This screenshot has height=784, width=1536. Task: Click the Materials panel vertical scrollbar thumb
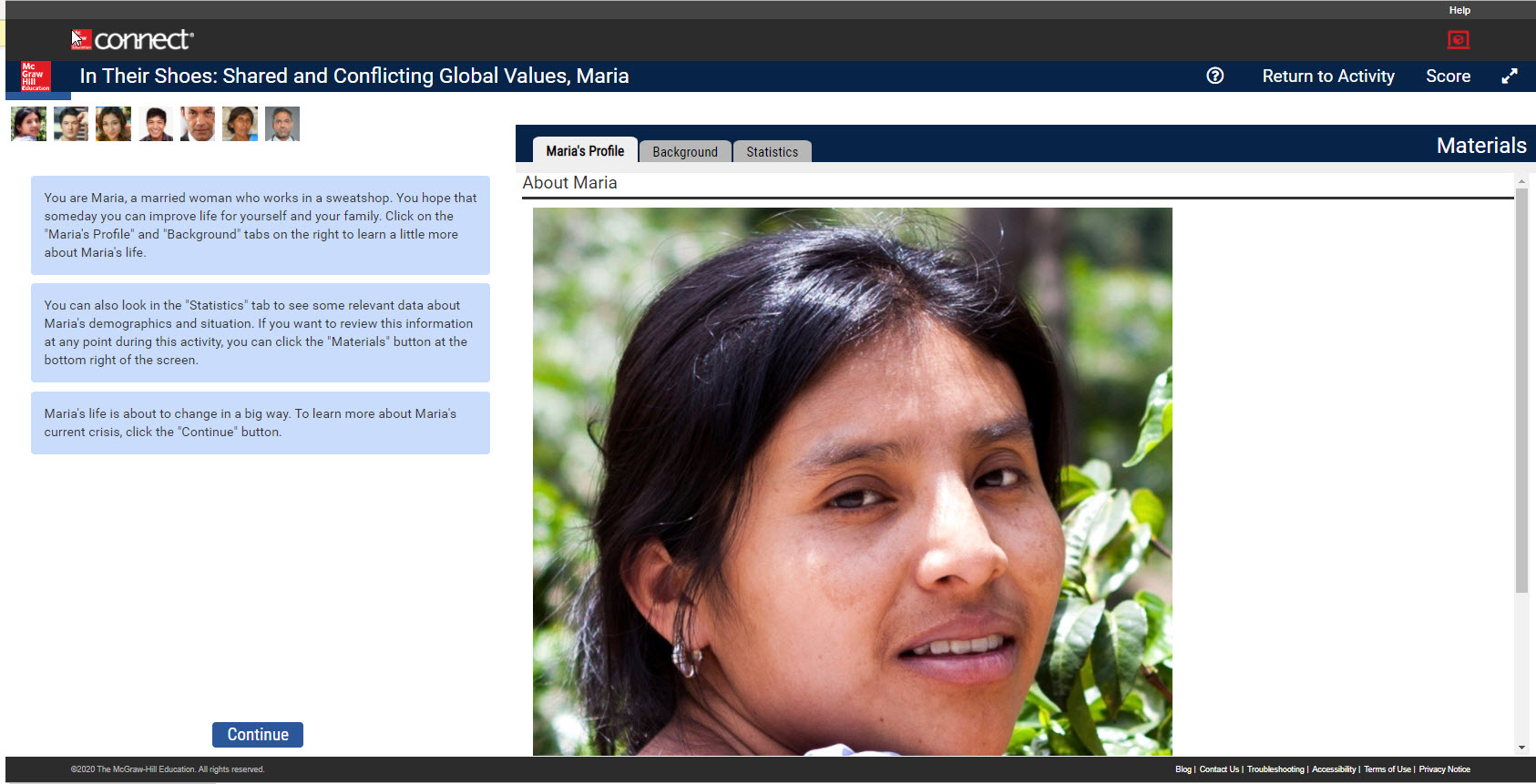pyautogui.click(x=1521, y=390)
